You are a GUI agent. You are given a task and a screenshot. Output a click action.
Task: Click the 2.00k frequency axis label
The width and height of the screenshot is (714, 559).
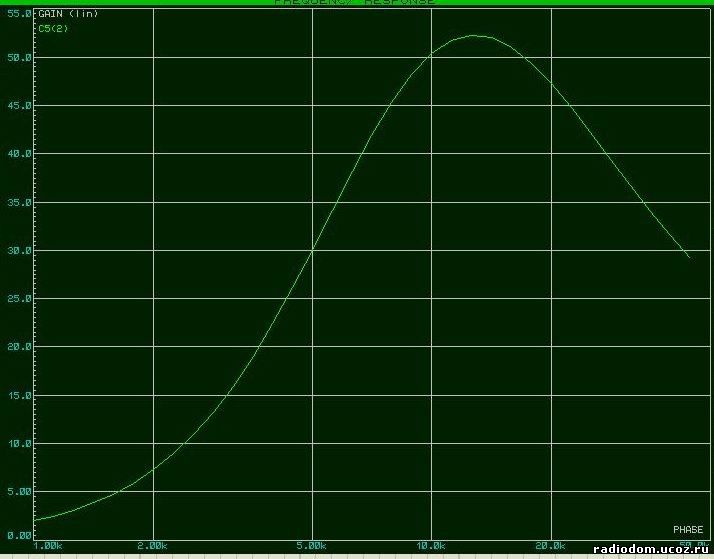click(153, 546)
